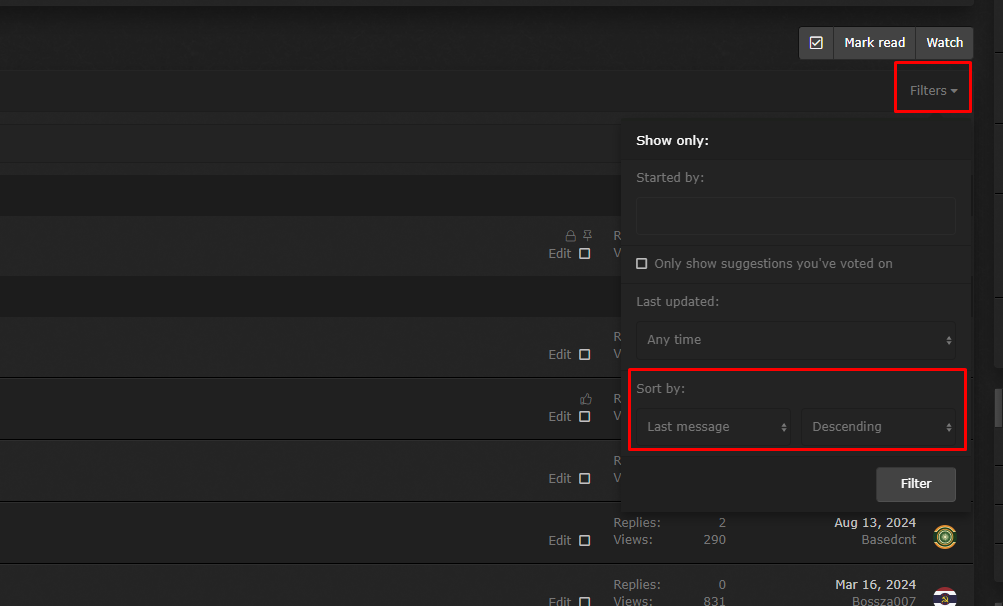Open the Basedcnt username link
This screenshot has height=606, width=1003.
coord(888,539)
